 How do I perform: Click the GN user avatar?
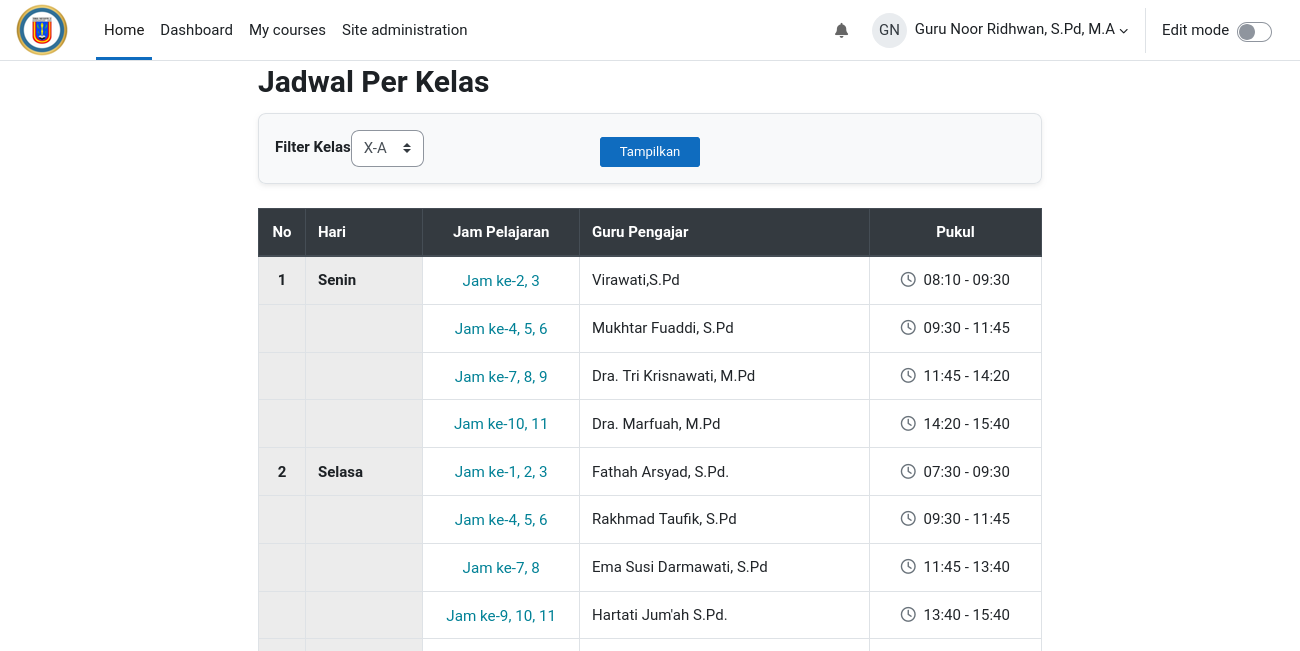click(889, 30)
